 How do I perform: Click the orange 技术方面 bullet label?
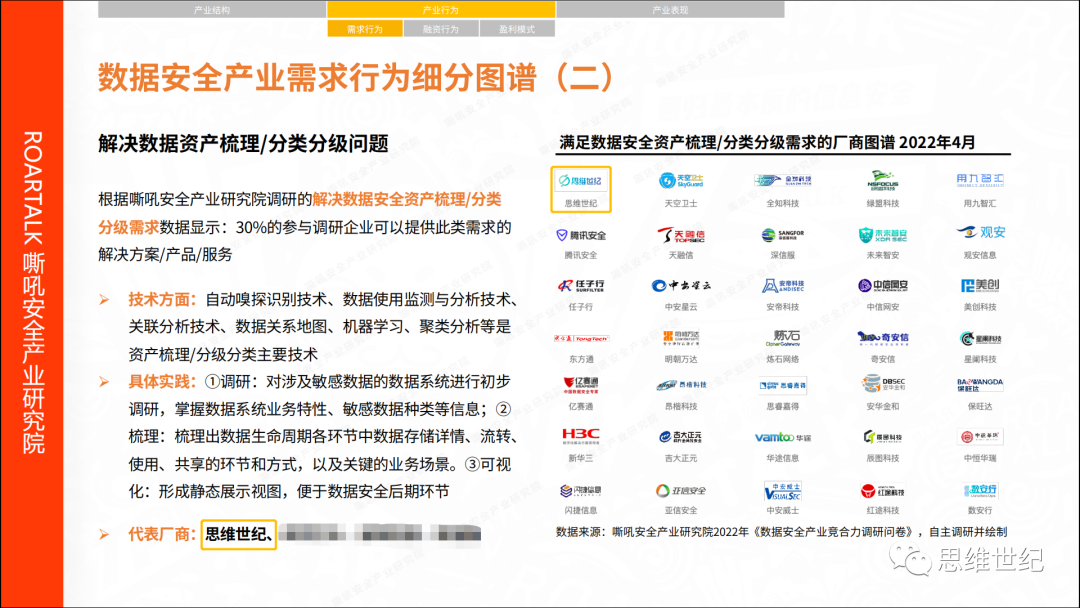(163, 300)
